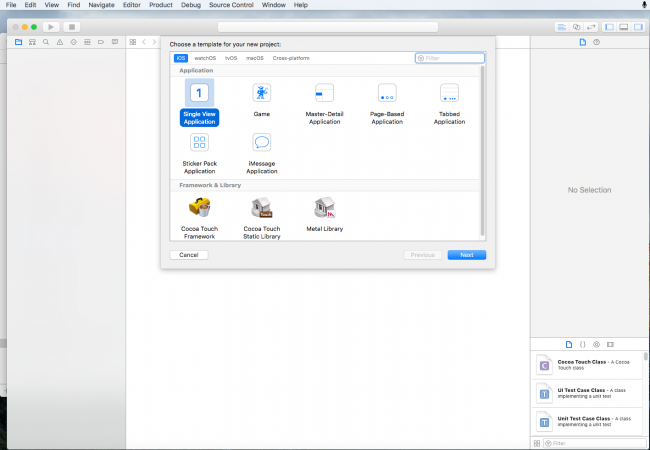The width and height of the screenshot is (650, 450).
Task: Show the File inspector
Action: 583,42
